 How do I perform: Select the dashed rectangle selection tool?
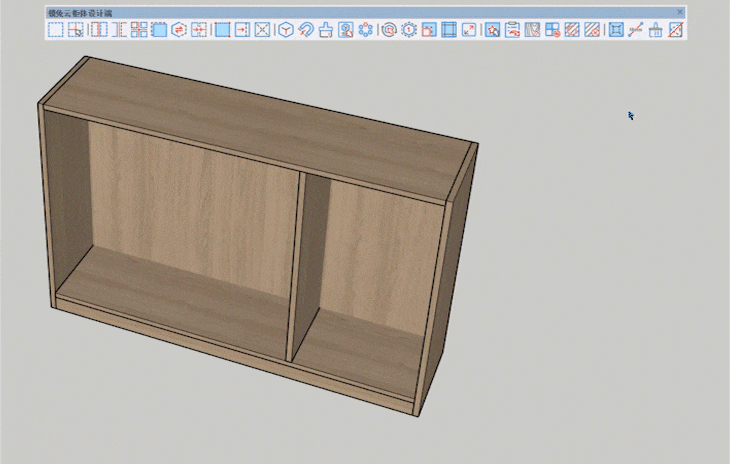tap(55, 30)
